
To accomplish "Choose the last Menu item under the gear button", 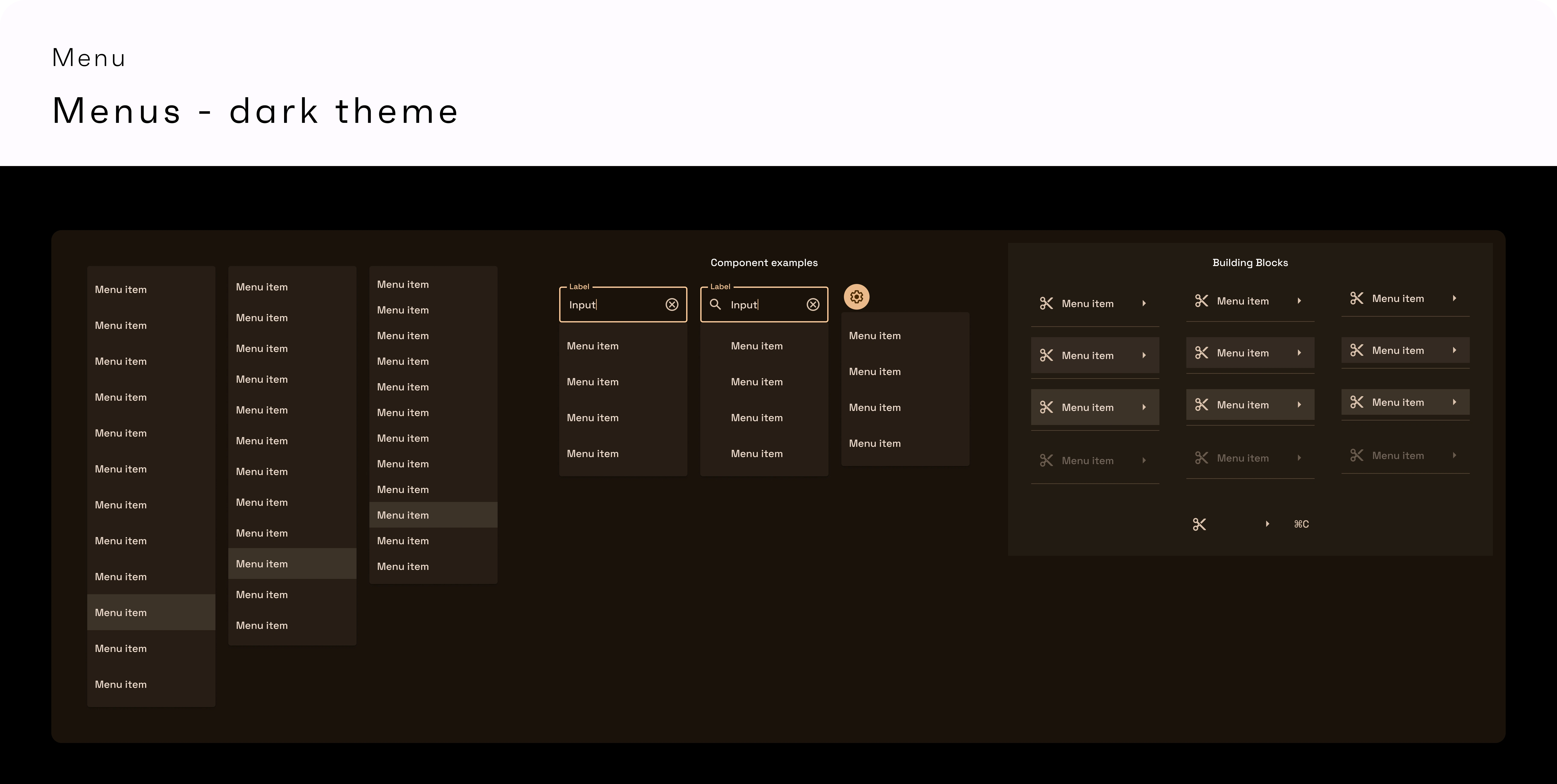I will coord(905,443).
